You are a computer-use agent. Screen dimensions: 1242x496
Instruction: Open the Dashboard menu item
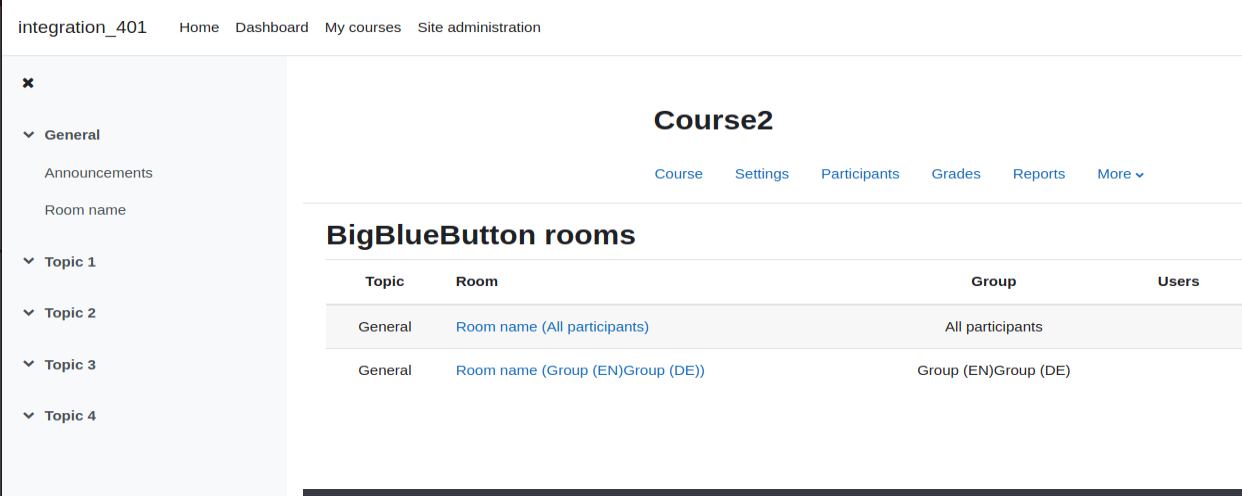coord(272,28)
